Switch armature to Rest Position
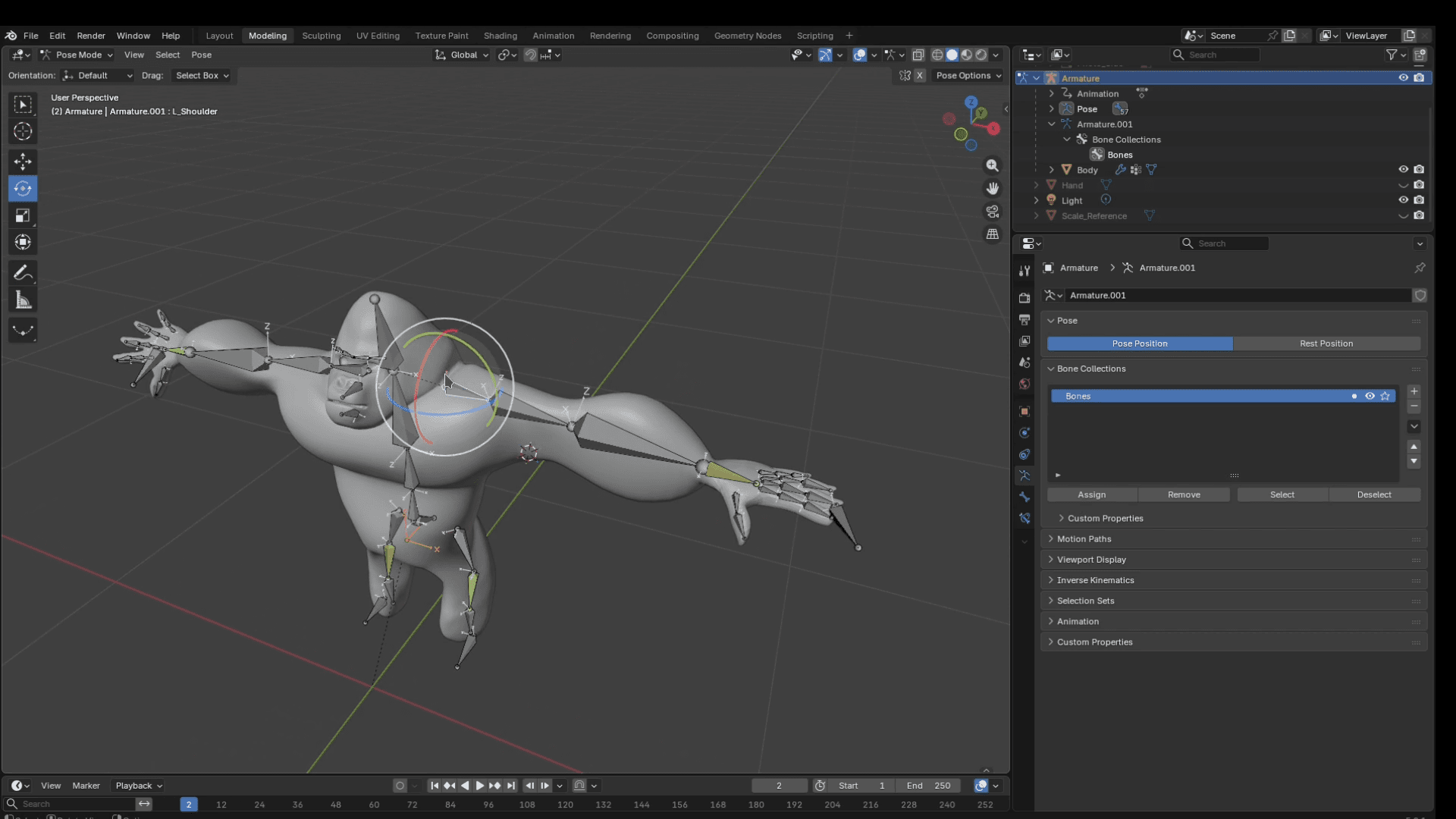 point(1326,344)
